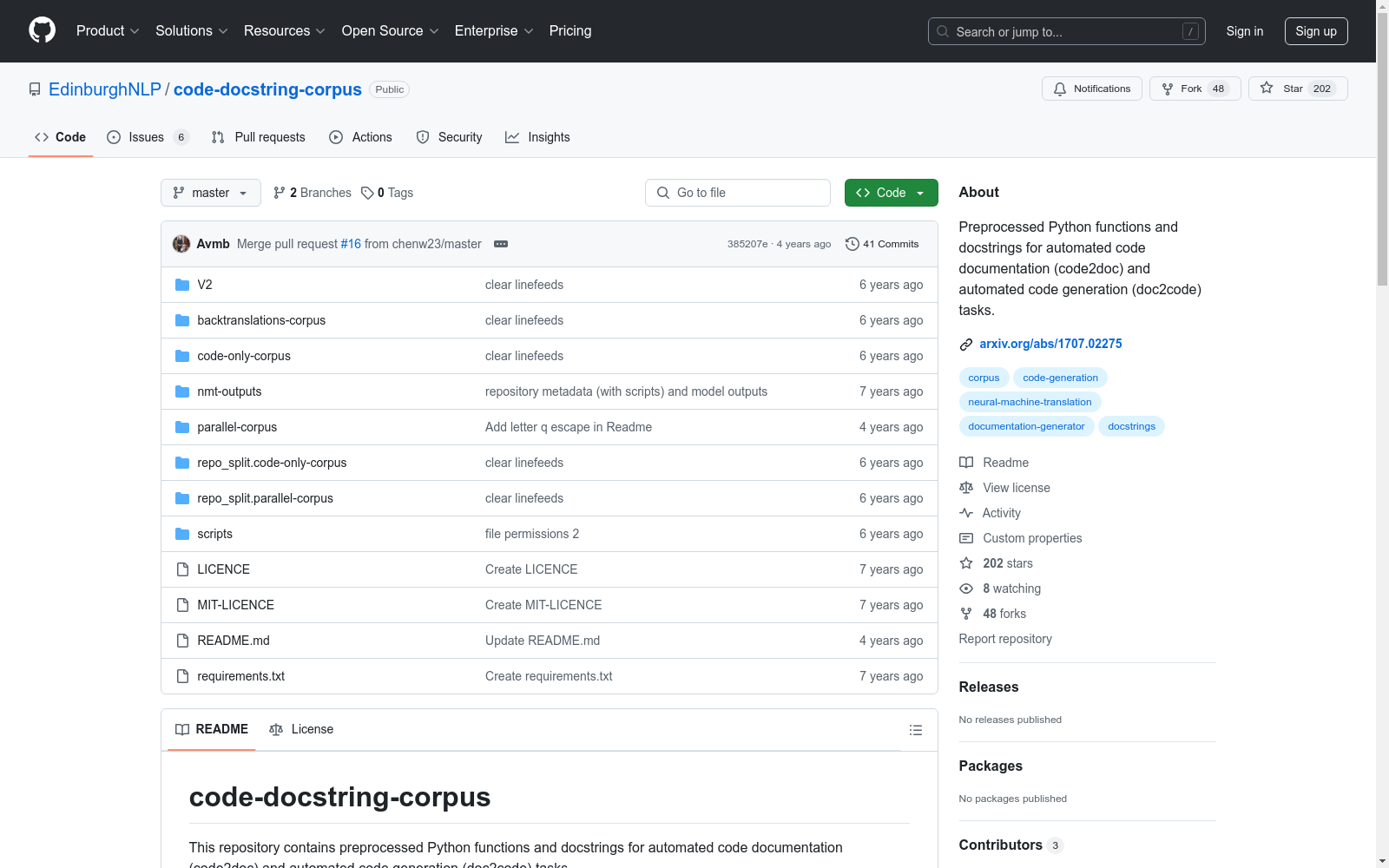This screenshot has height=868, width=1389.
Task: Click the Custom properties note icon
Action: (x=966, y=538)
